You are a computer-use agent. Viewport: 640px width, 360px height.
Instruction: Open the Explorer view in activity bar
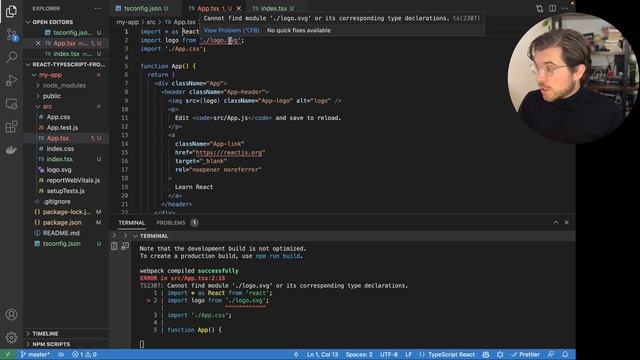coord(11,11)
